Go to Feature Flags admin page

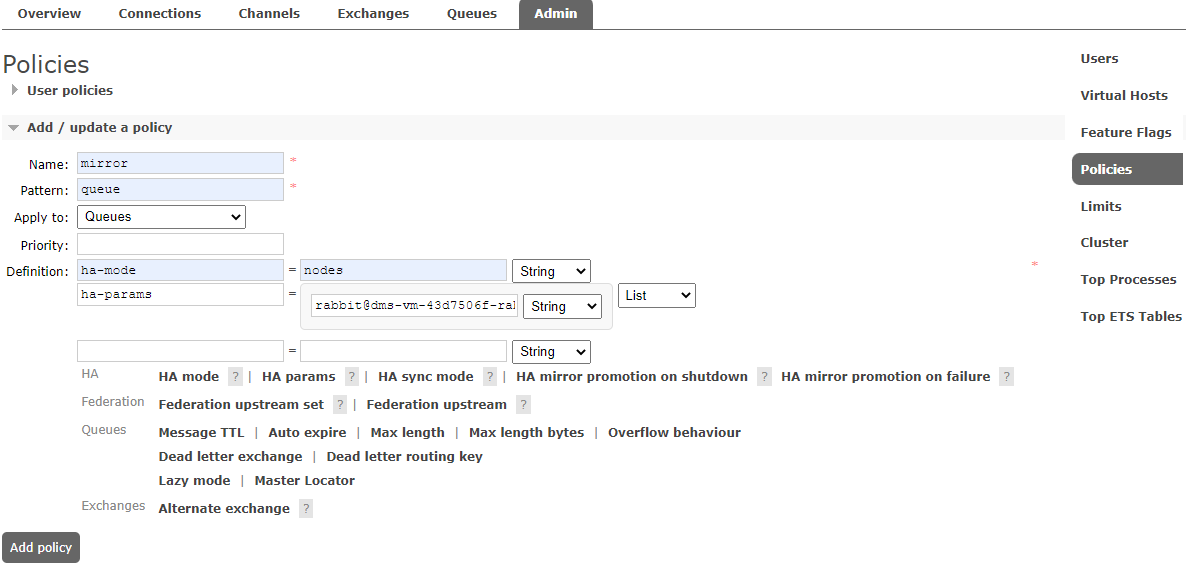(x=1125, y=133)
